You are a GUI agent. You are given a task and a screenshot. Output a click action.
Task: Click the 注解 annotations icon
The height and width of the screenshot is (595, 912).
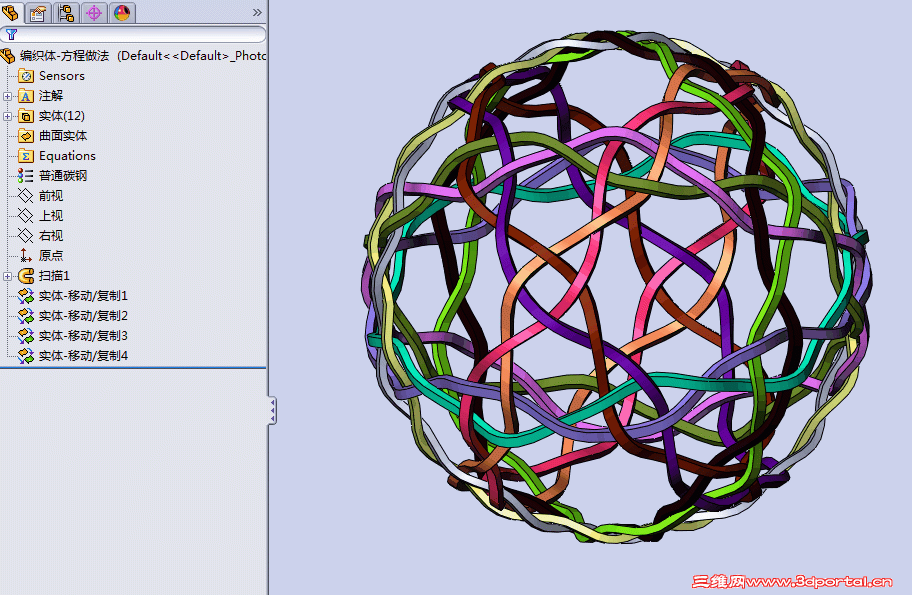coord(26,96)
